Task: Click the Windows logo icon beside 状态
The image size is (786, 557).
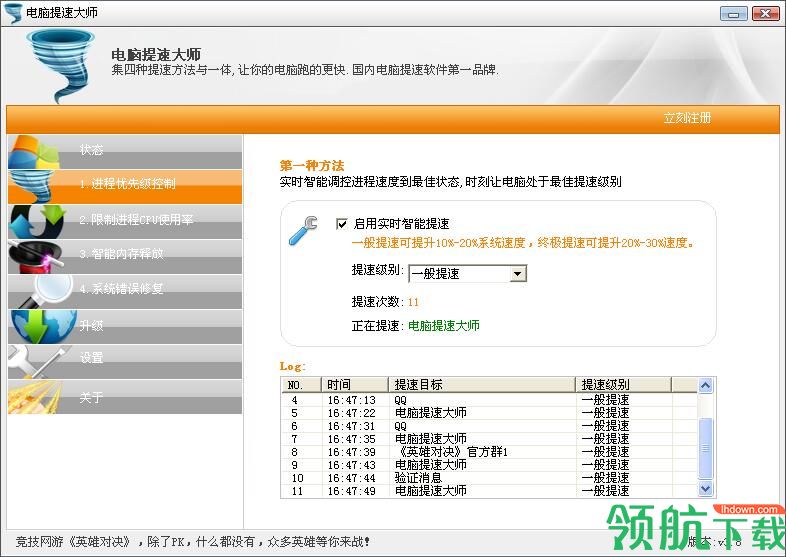Action: [34, 152]
